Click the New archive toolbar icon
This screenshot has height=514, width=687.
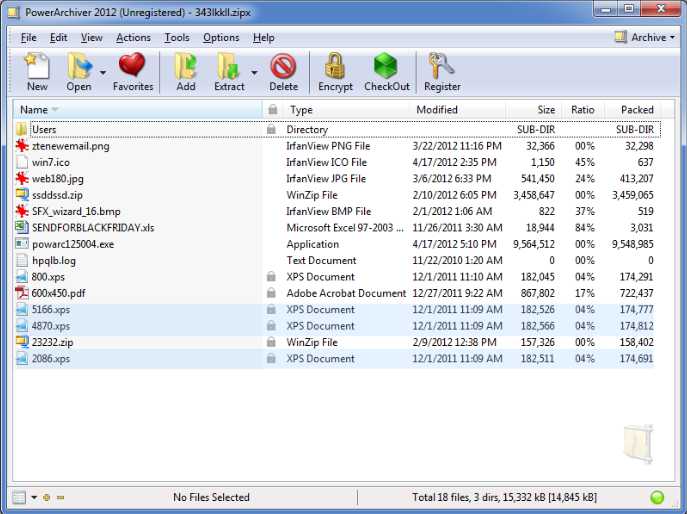(37, 66)
